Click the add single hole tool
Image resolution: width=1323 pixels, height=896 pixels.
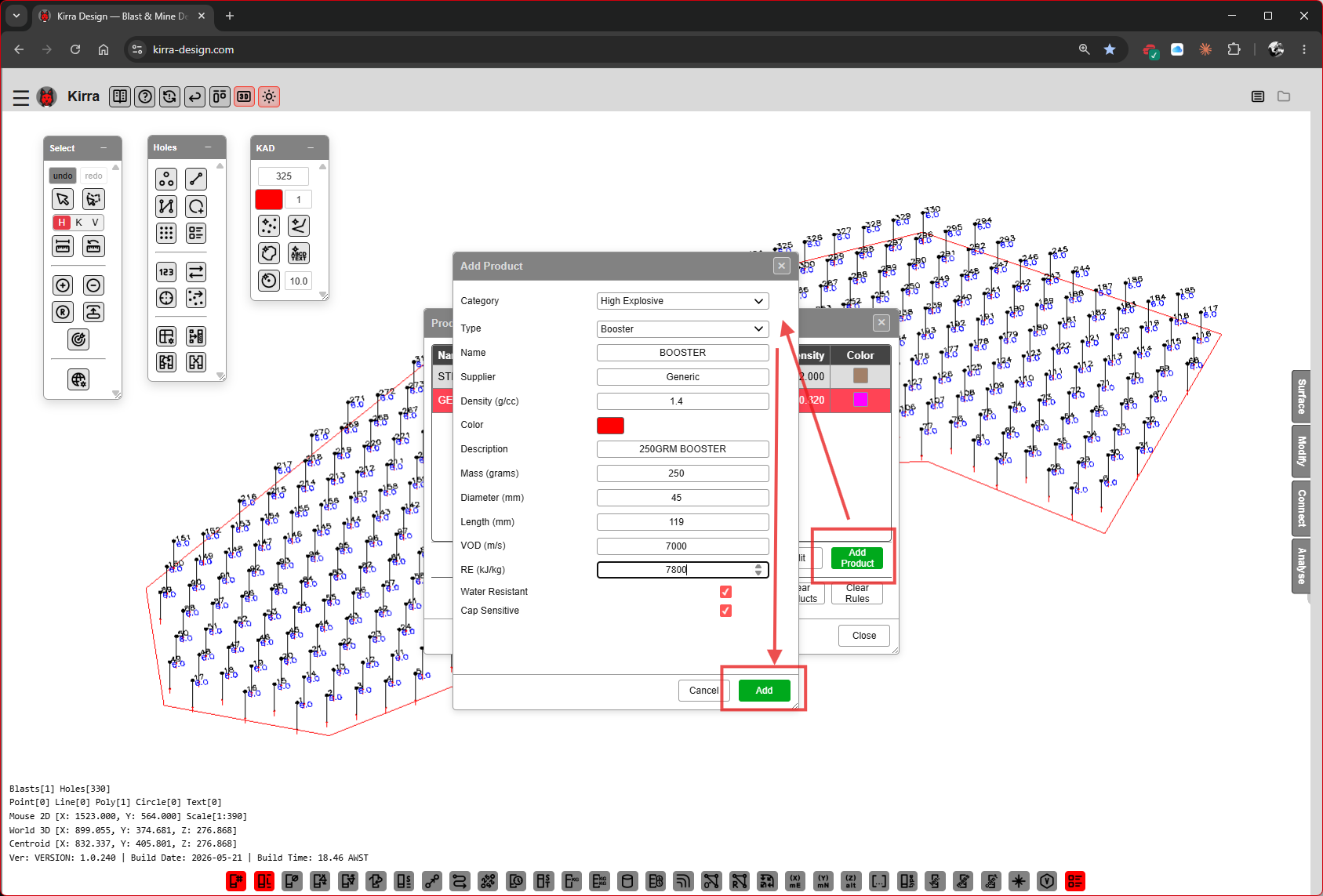(196, 206)
